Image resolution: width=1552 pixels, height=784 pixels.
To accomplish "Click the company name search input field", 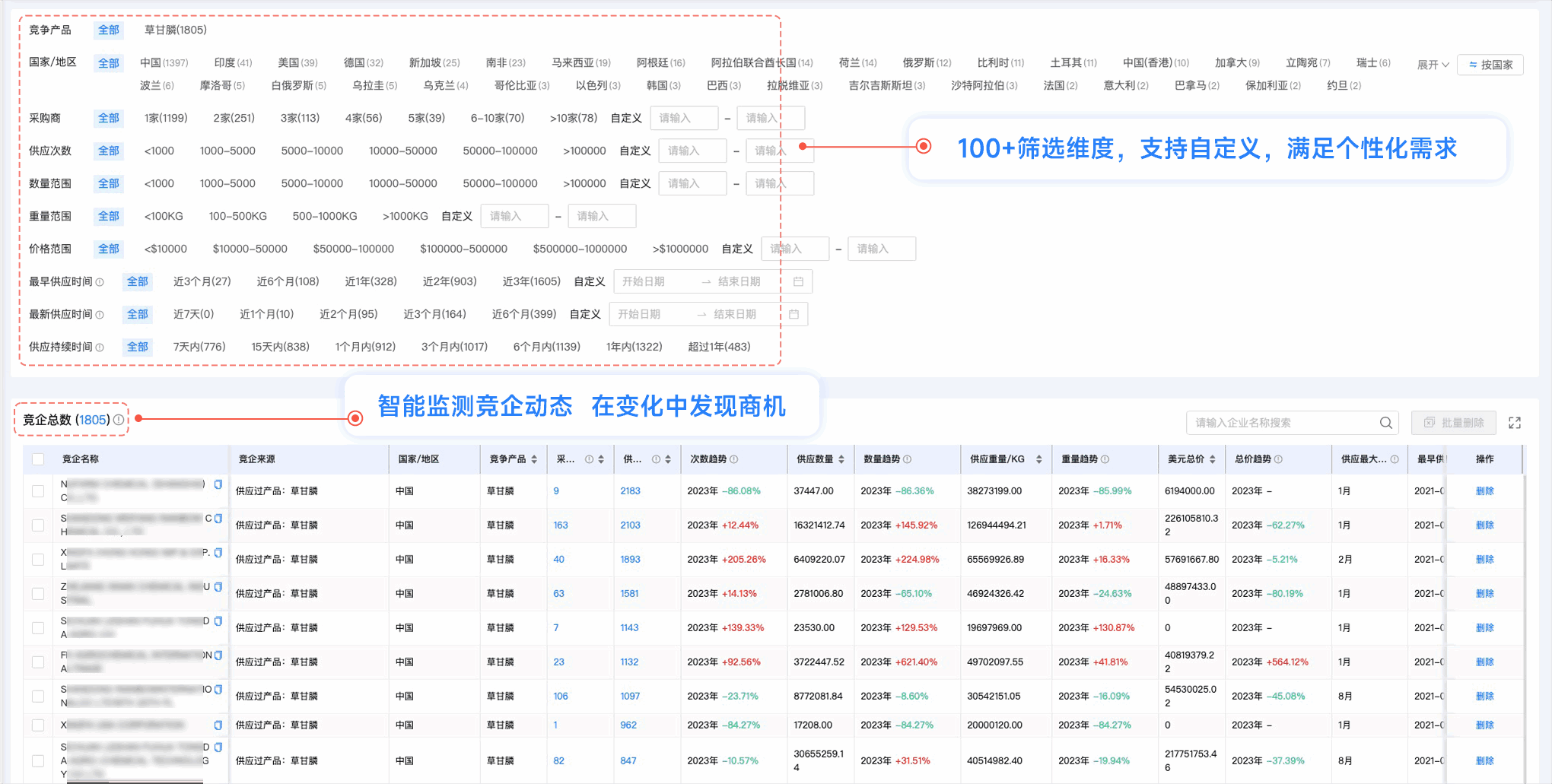I will click(x=1278, y=423).
